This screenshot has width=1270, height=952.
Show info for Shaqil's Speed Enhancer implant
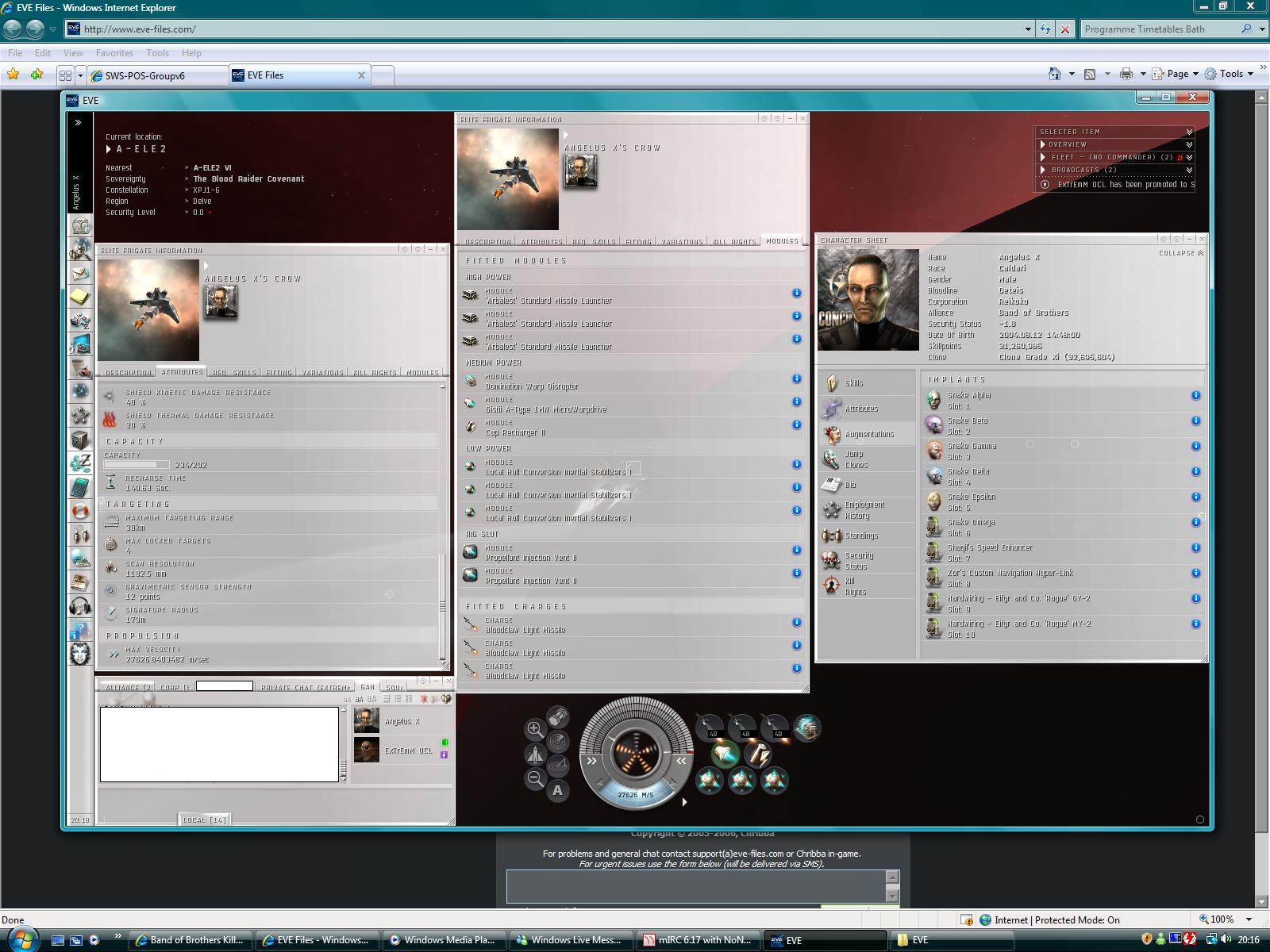point(1195,547)
